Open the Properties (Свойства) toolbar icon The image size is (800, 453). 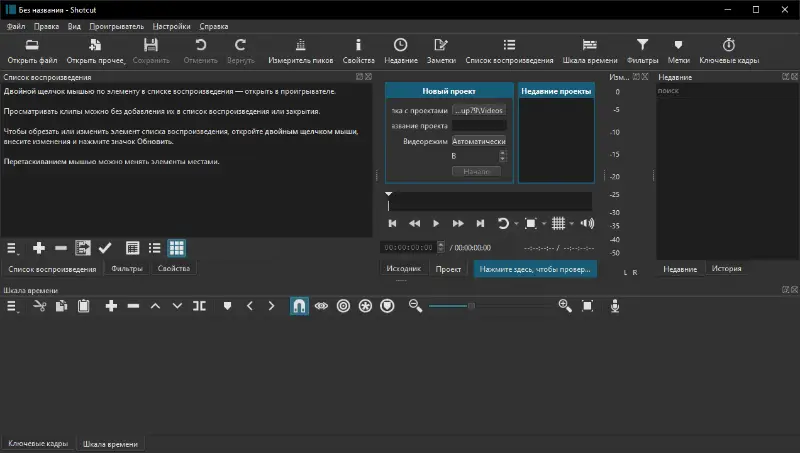[x=358, y=52]
